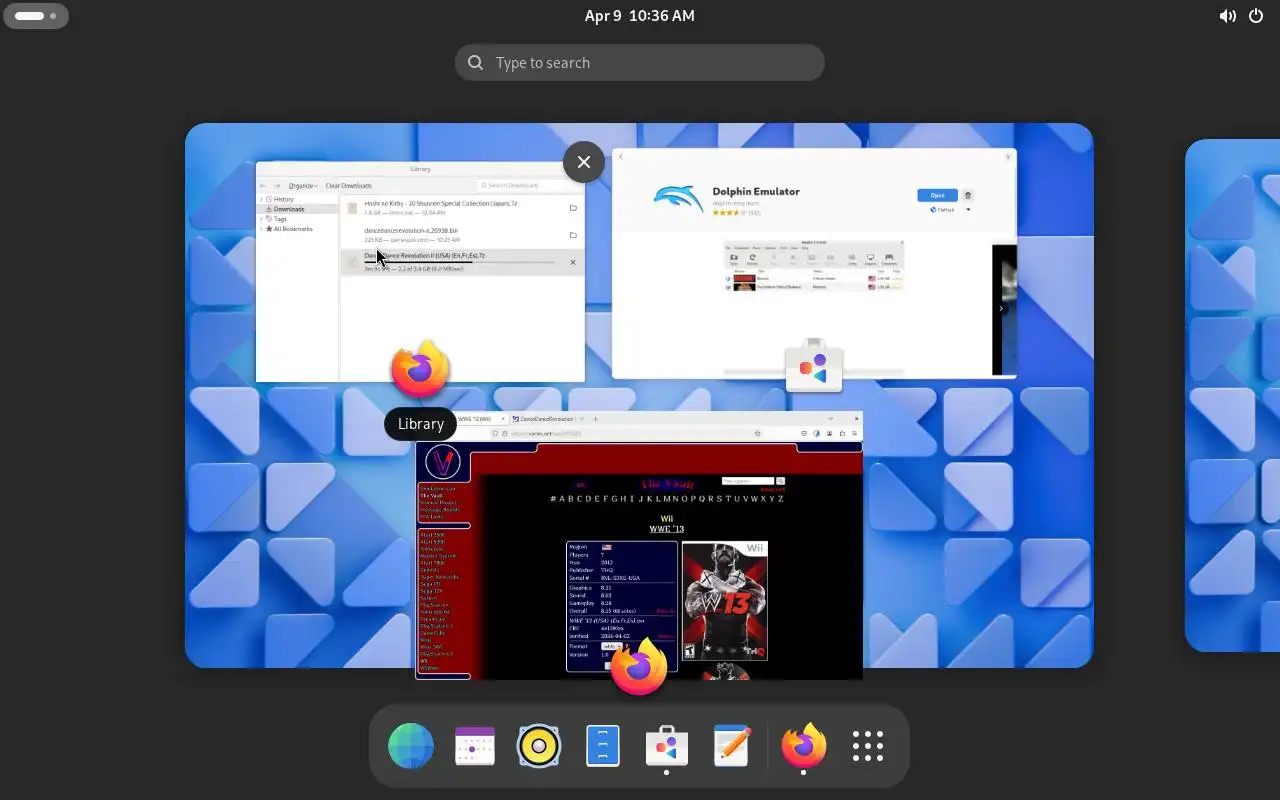Click Type to search field
Viewport: 1280px width, 800px height.
(639, 62)
